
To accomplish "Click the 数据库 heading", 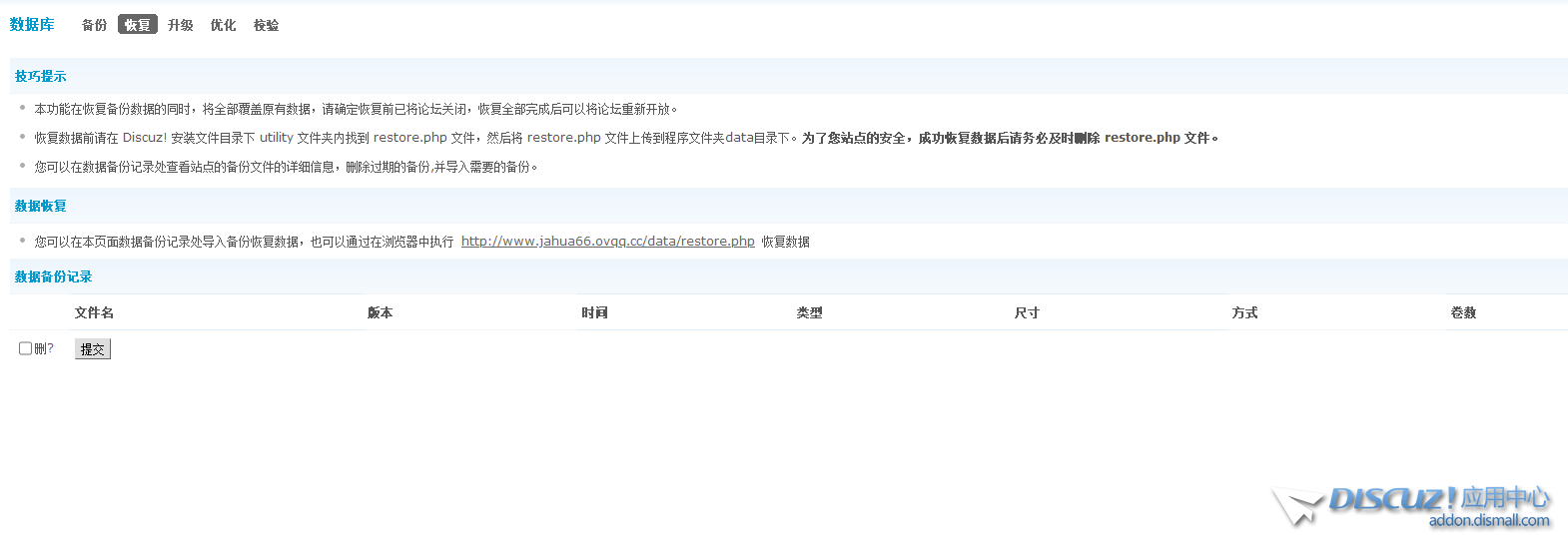I will pos(32,25).
